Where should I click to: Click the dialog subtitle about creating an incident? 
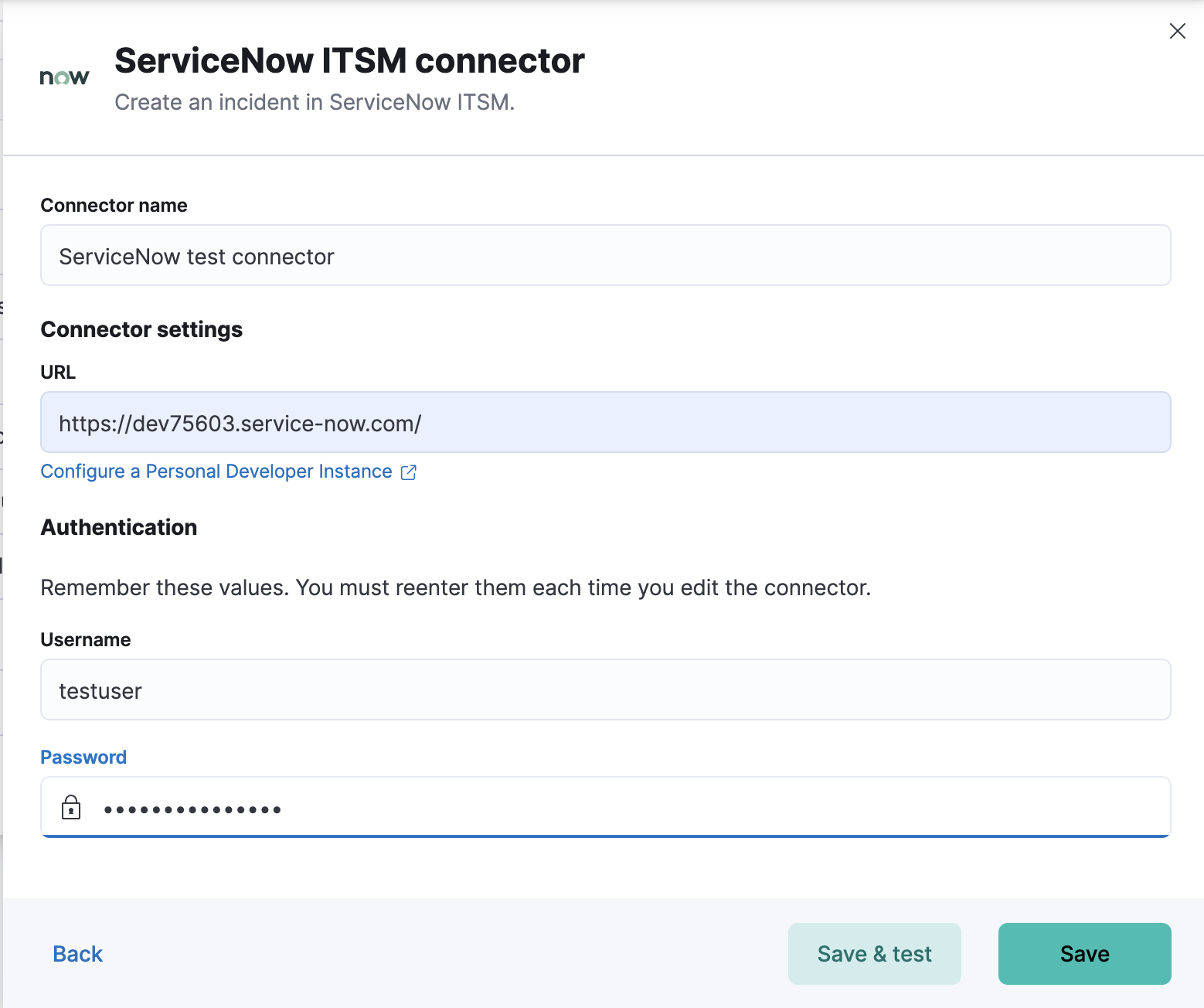[315, 101]
